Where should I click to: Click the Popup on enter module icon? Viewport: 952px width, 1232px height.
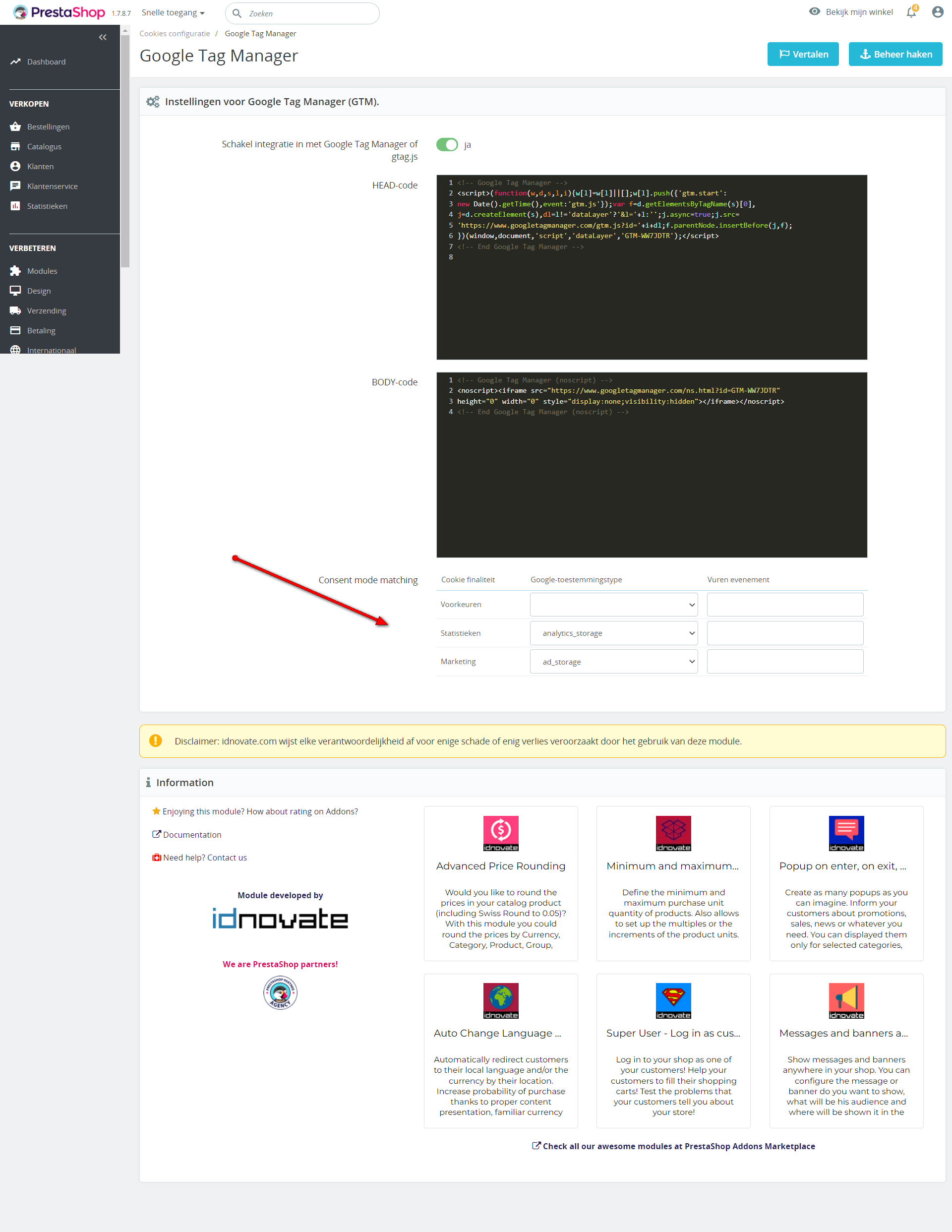[x=846, y=833]
